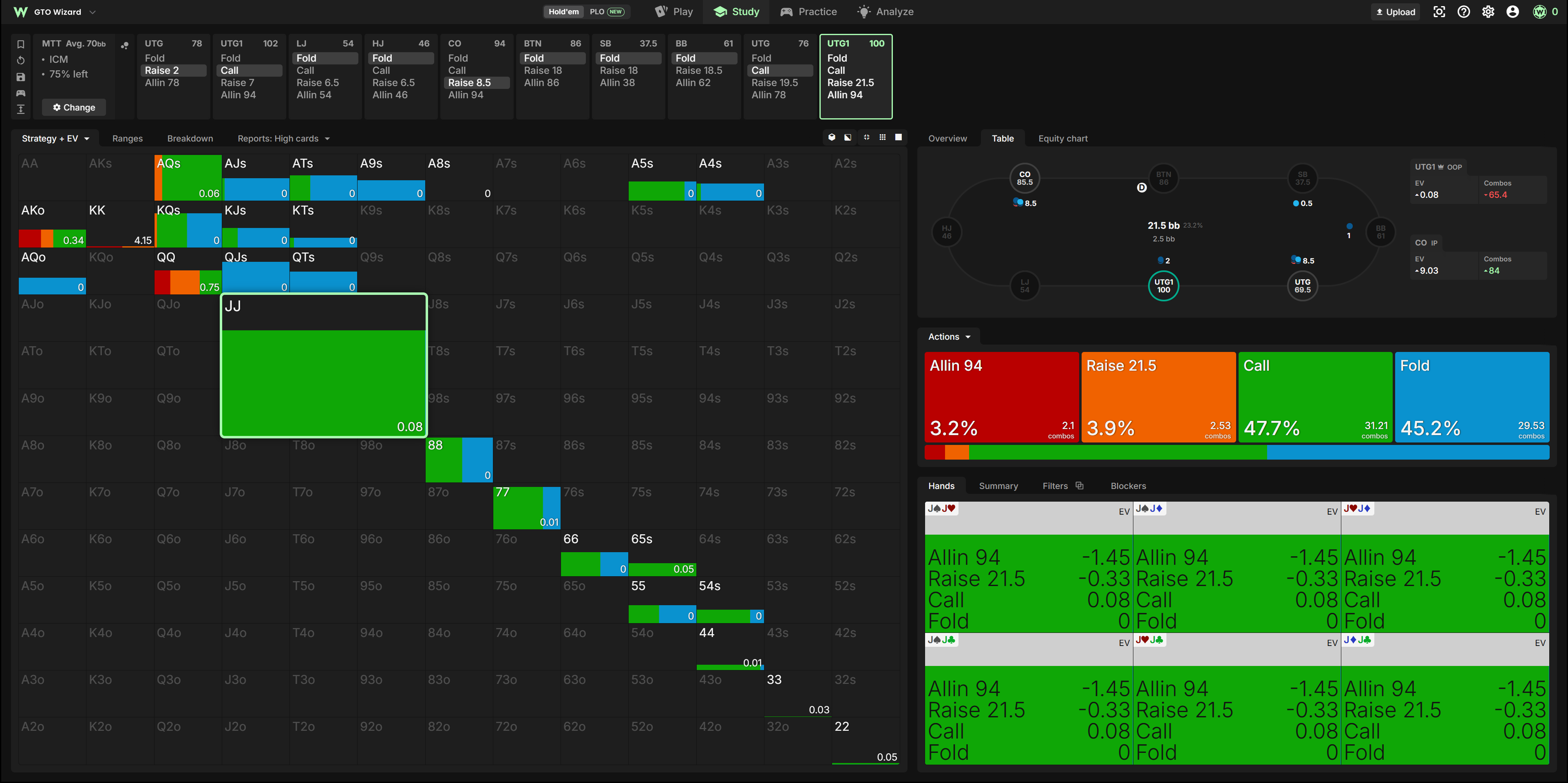Screen dimensions: 1568x783
Task: Click the bookmark icon in the left sidebar
Action: click(21, 44)
